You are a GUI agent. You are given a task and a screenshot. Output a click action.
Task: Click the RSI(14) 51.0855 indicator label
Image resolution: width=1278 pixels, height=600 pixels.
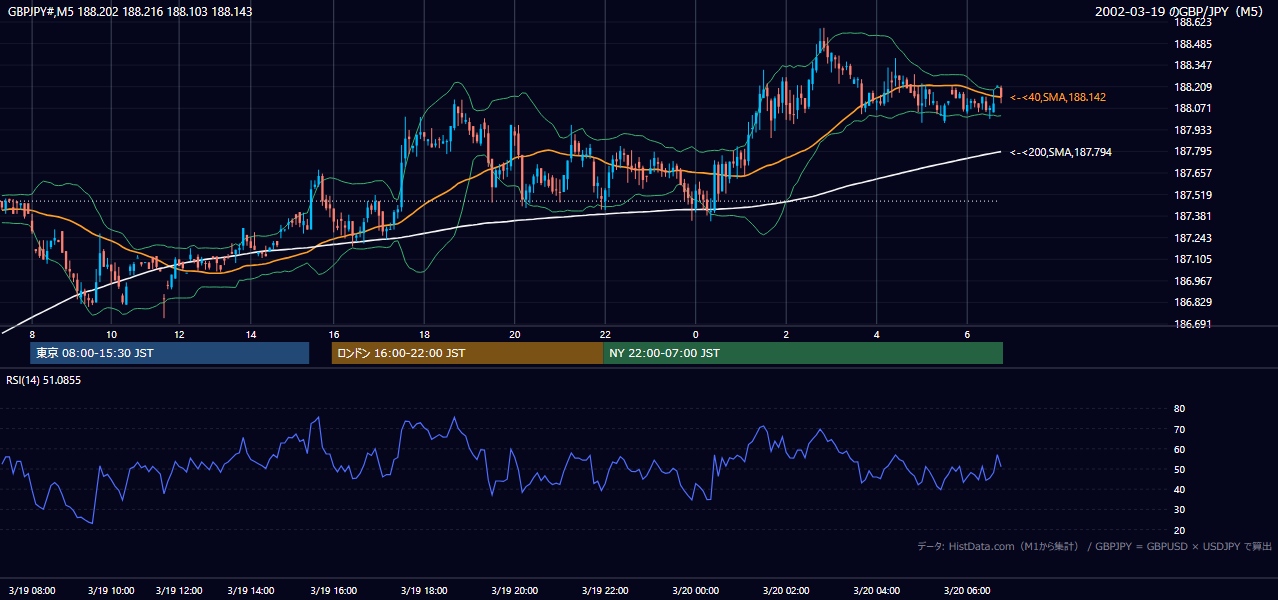tap(44, 380)
